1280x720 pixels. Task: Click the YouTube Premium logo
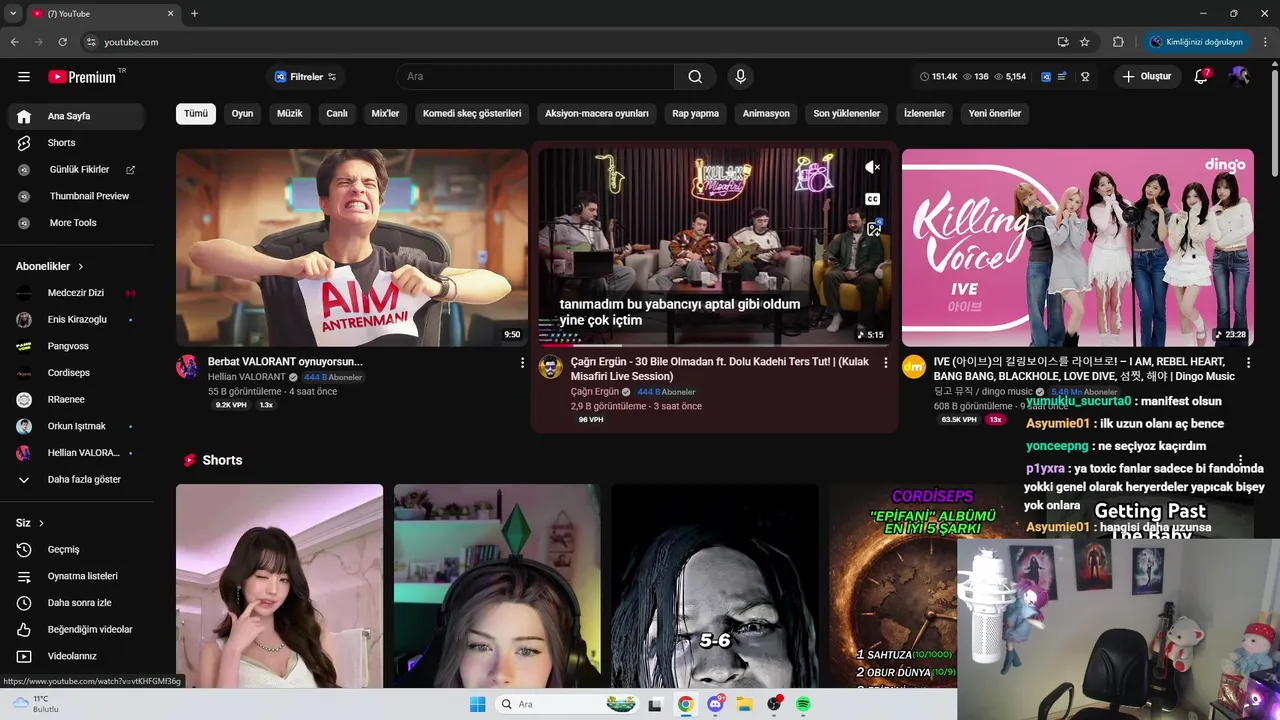point(81,77)
